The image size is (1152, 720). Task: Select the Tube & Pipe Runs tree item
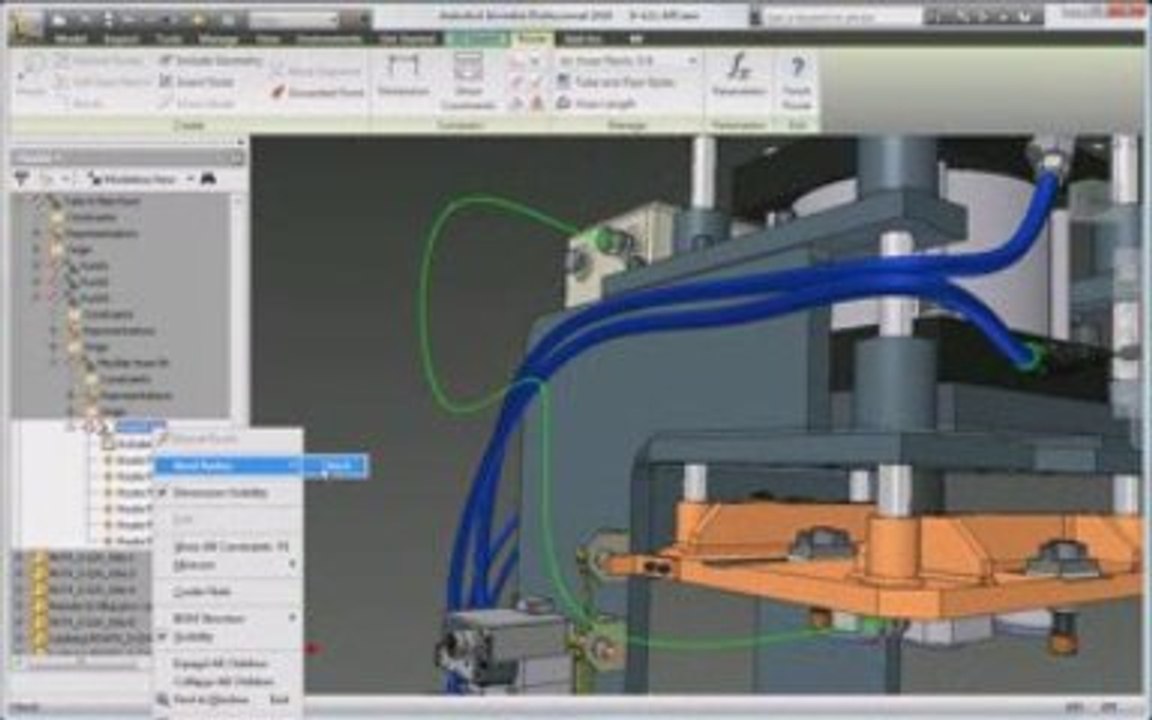click(101, 201)
